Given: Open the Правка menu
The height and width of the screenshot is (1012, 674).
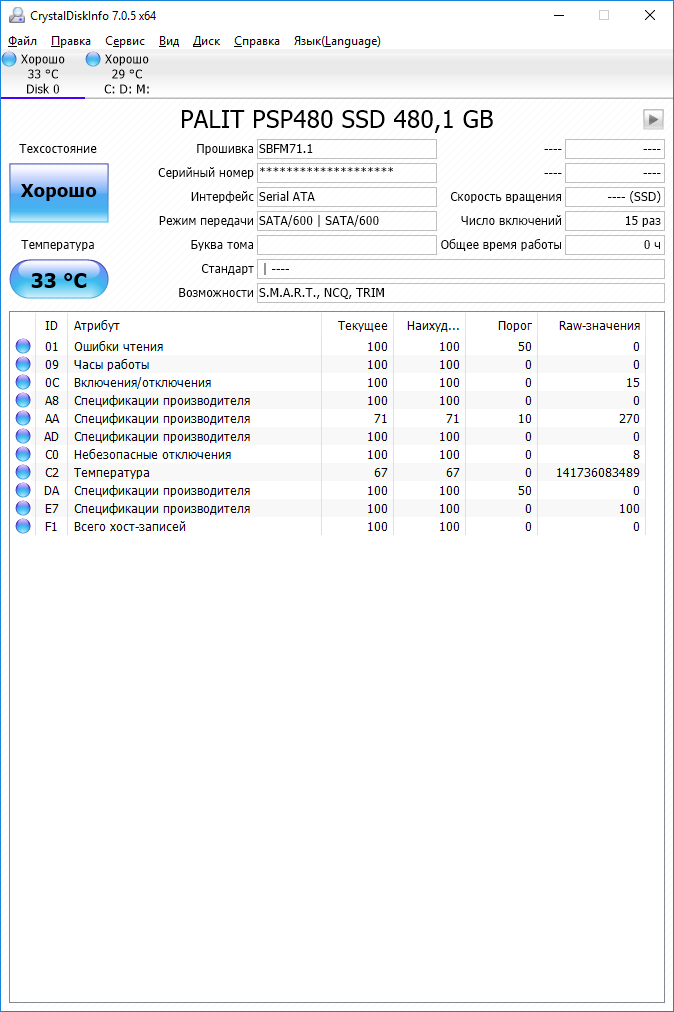Looking at the screenshot, I should 71,41.
